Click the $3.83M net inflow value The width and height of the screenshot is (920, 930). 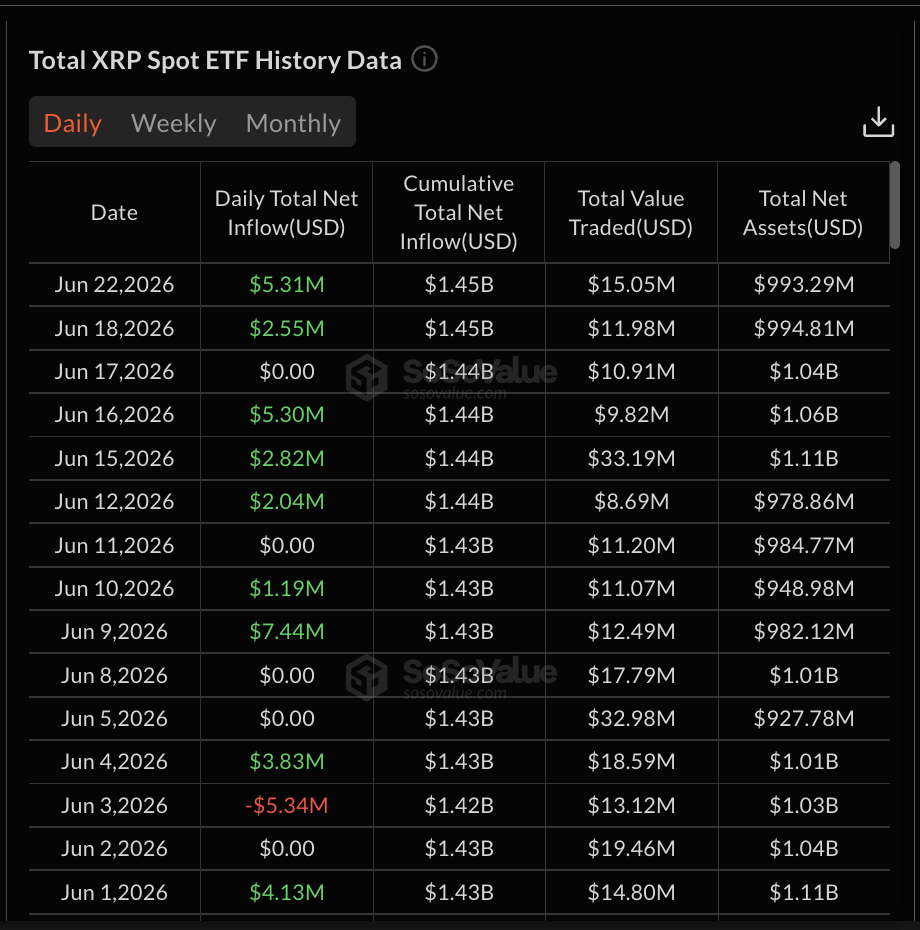tap(286, 762)
